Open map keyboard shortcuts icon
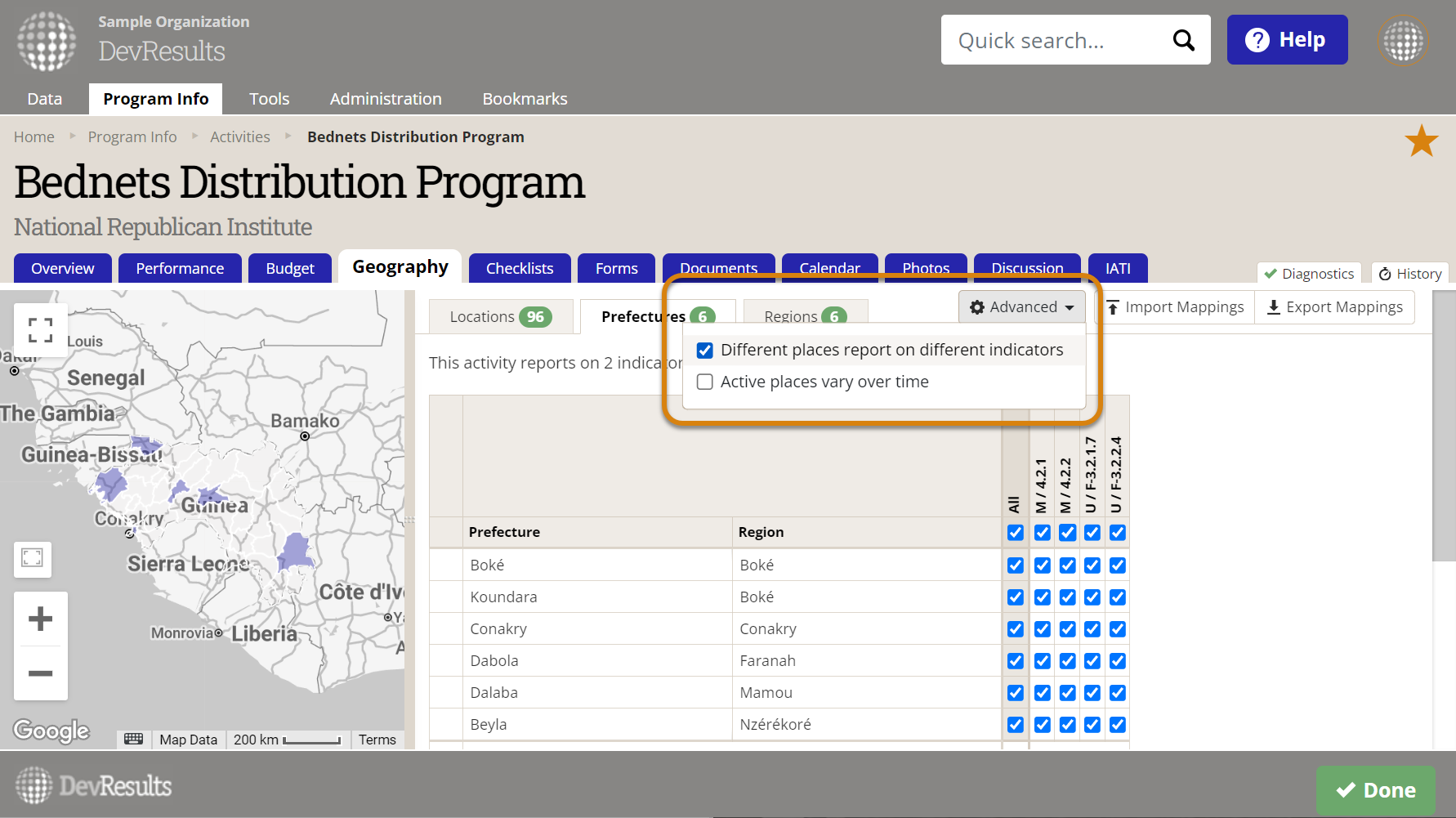 (133, 739)
